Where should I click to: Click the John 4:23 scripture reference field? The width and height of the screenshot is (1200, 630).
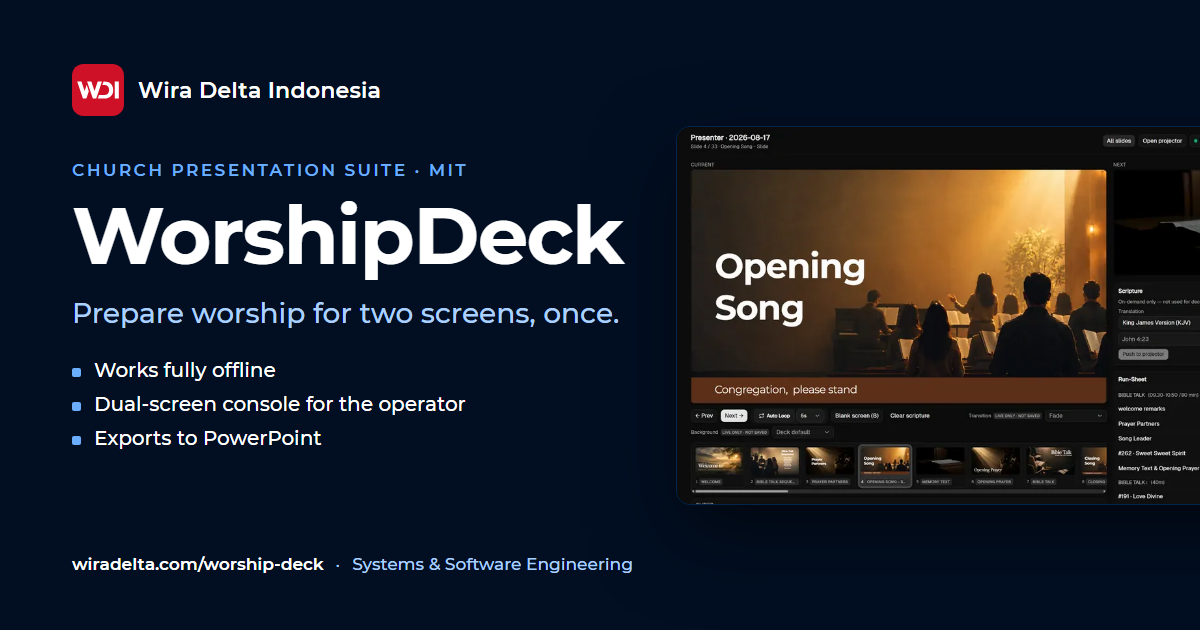[1159, 339]
